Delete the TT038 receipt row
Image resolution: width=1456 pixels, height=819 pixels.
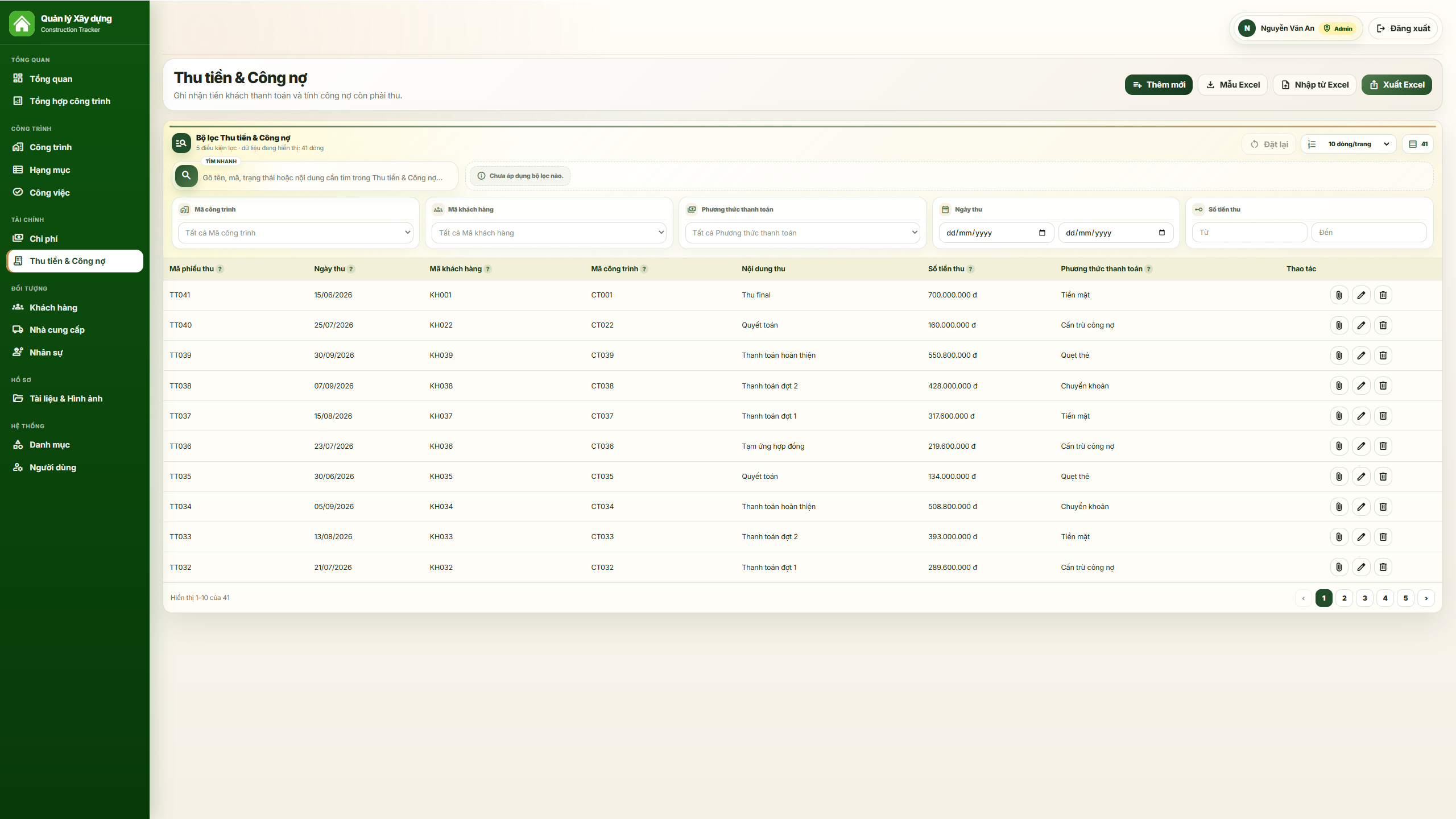1383,386
